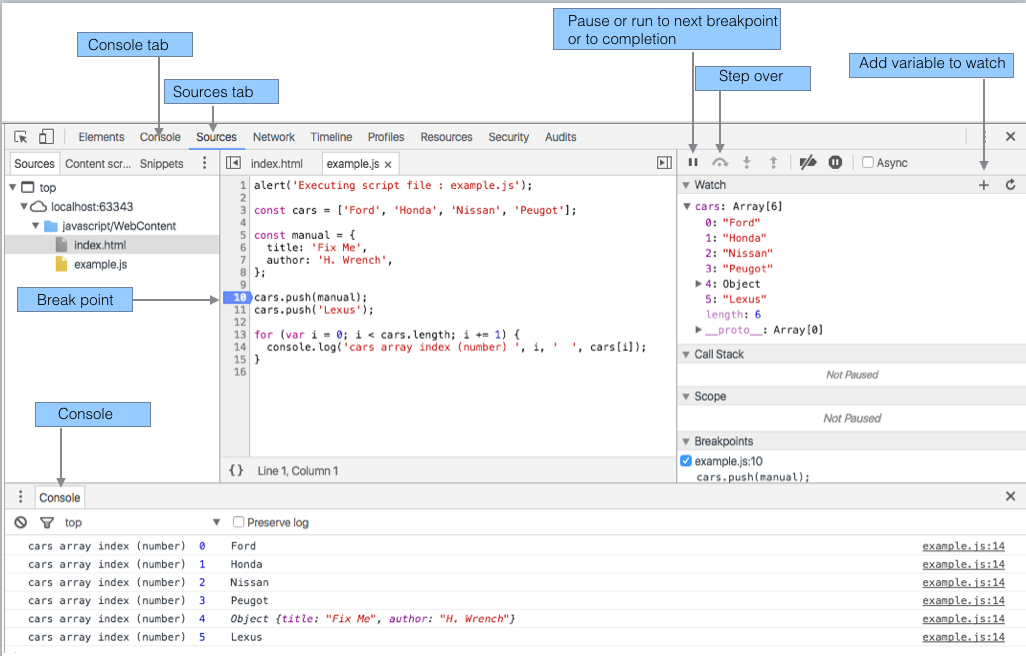The image size is (1026, 656).
Task: Click the Pause script execution icon
Action: 693,162
